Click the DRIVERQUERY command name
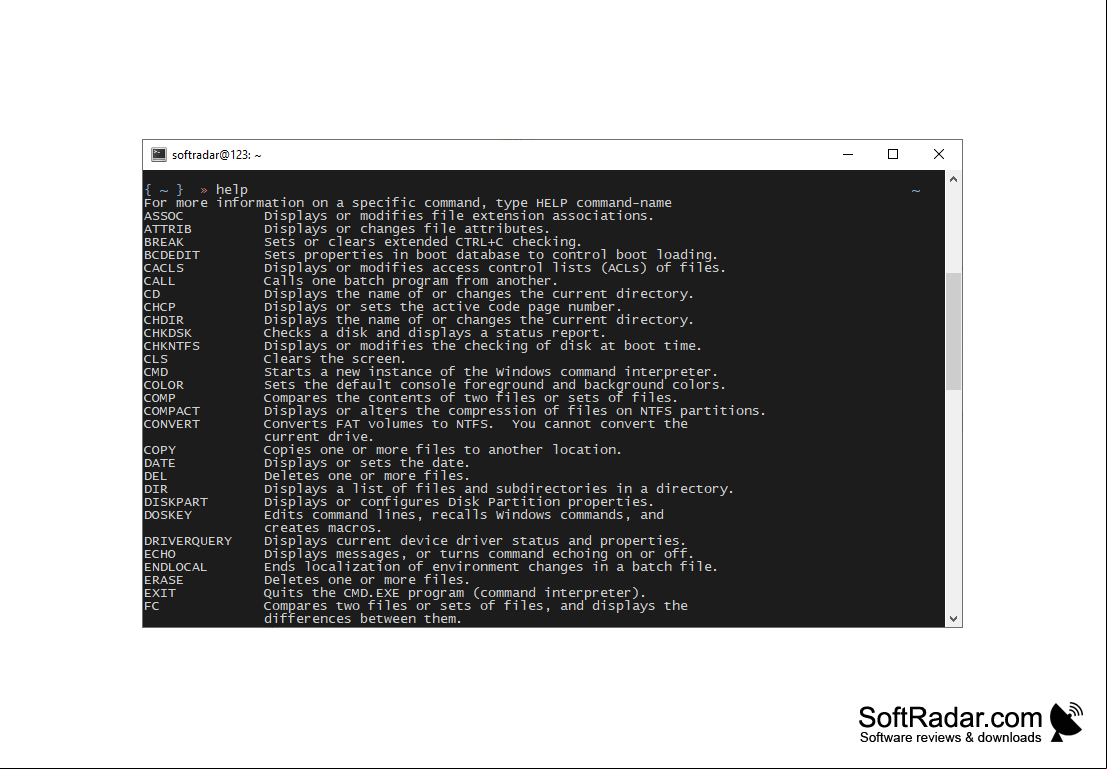Image resolution: width=1107 pixels, height=769 pixels. [188, 541]
